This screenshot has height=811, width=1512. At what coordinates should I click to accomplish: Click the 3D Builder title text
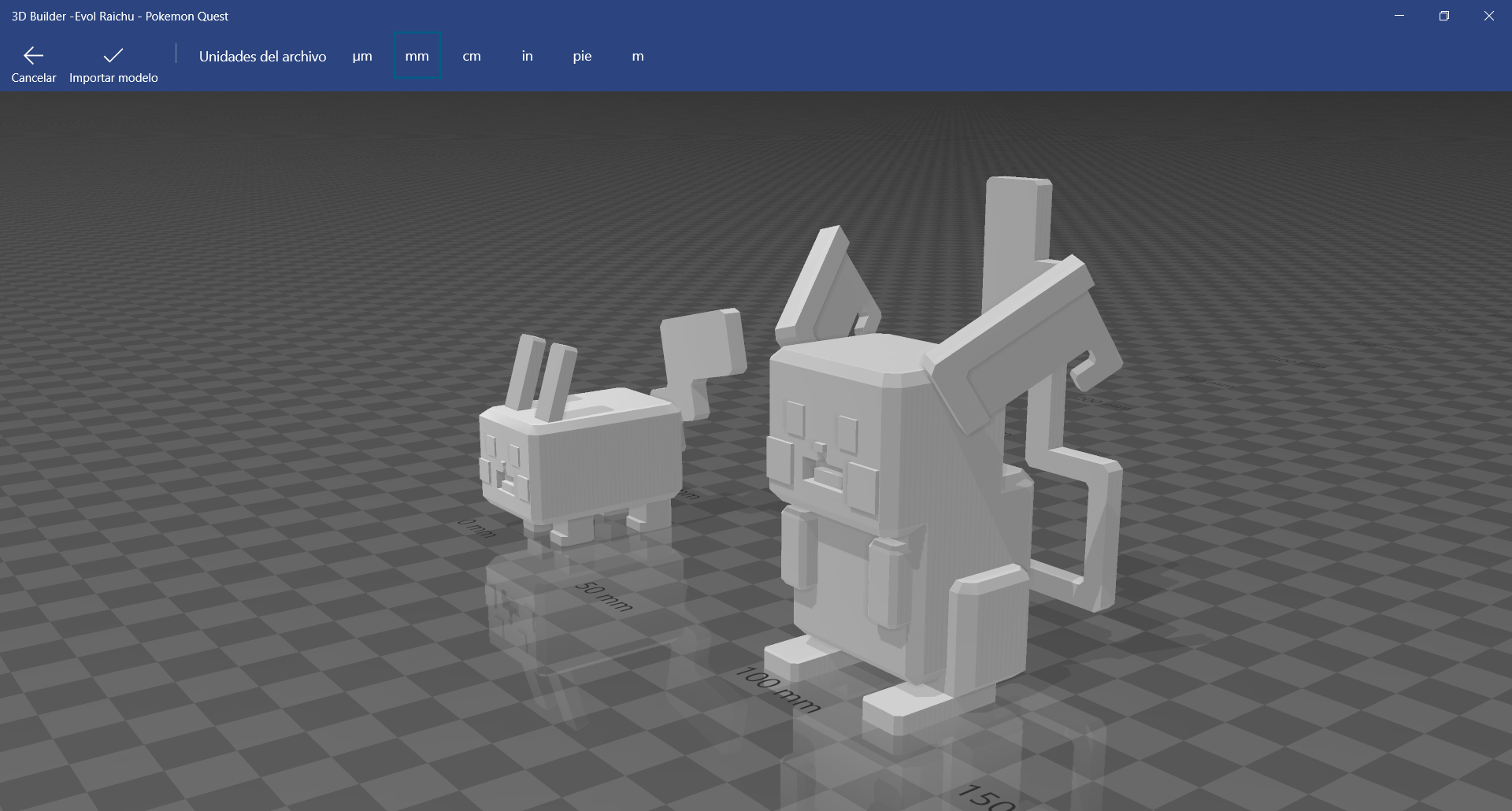(x=118, y=16)
